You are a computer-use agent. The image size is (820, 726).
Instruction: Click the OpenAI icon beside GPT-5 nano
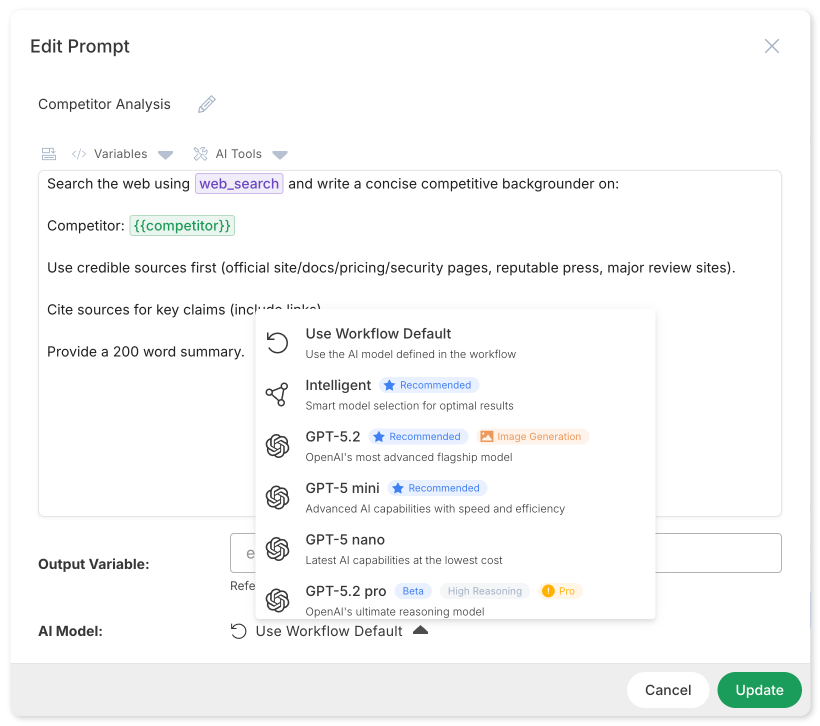278,548
